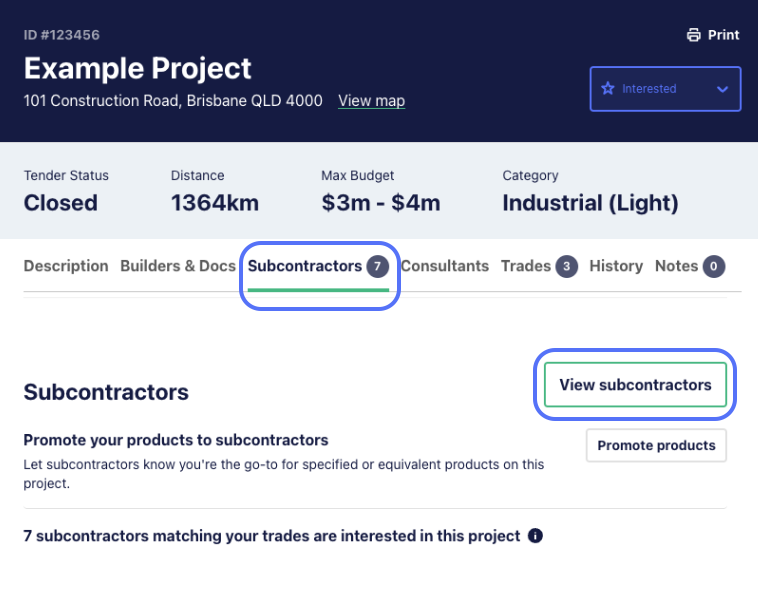758x591 pixels.
Task: Open the Interested status dropdown
Action: pos(665,89)
